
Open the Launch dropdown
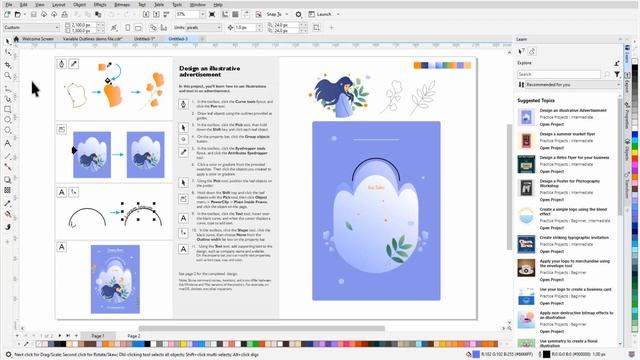tap(338, 14)
